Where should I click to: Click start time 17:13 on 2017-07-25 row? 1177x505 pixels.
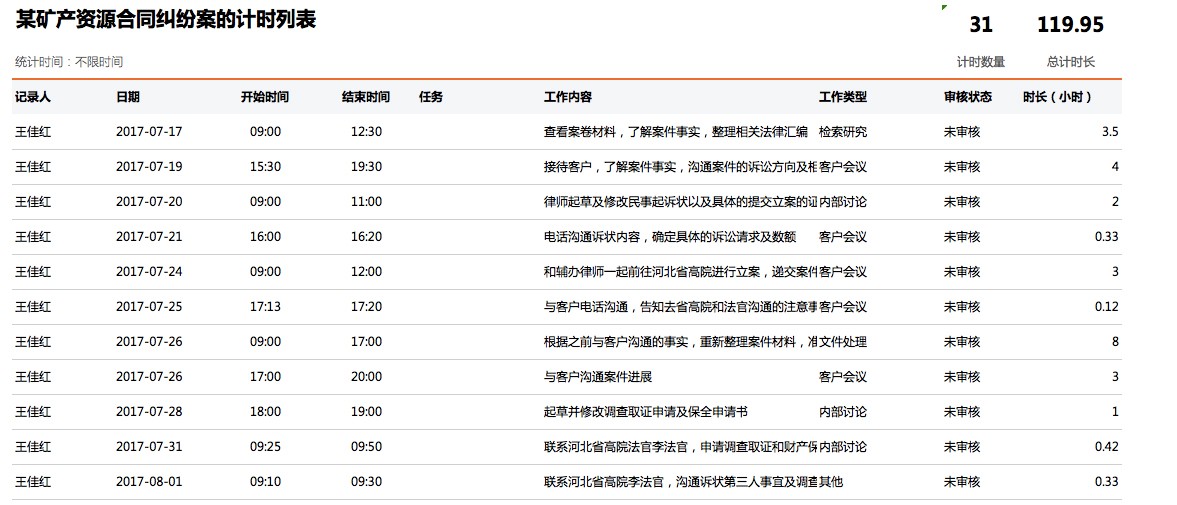[x=266, y=307]
